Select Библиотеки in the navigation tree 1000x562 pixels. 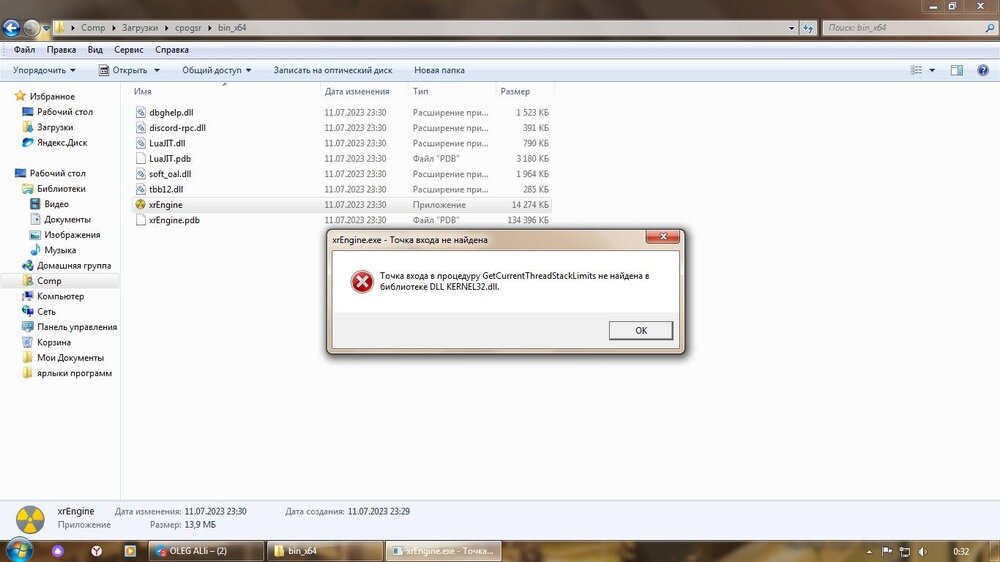point(61,188)
